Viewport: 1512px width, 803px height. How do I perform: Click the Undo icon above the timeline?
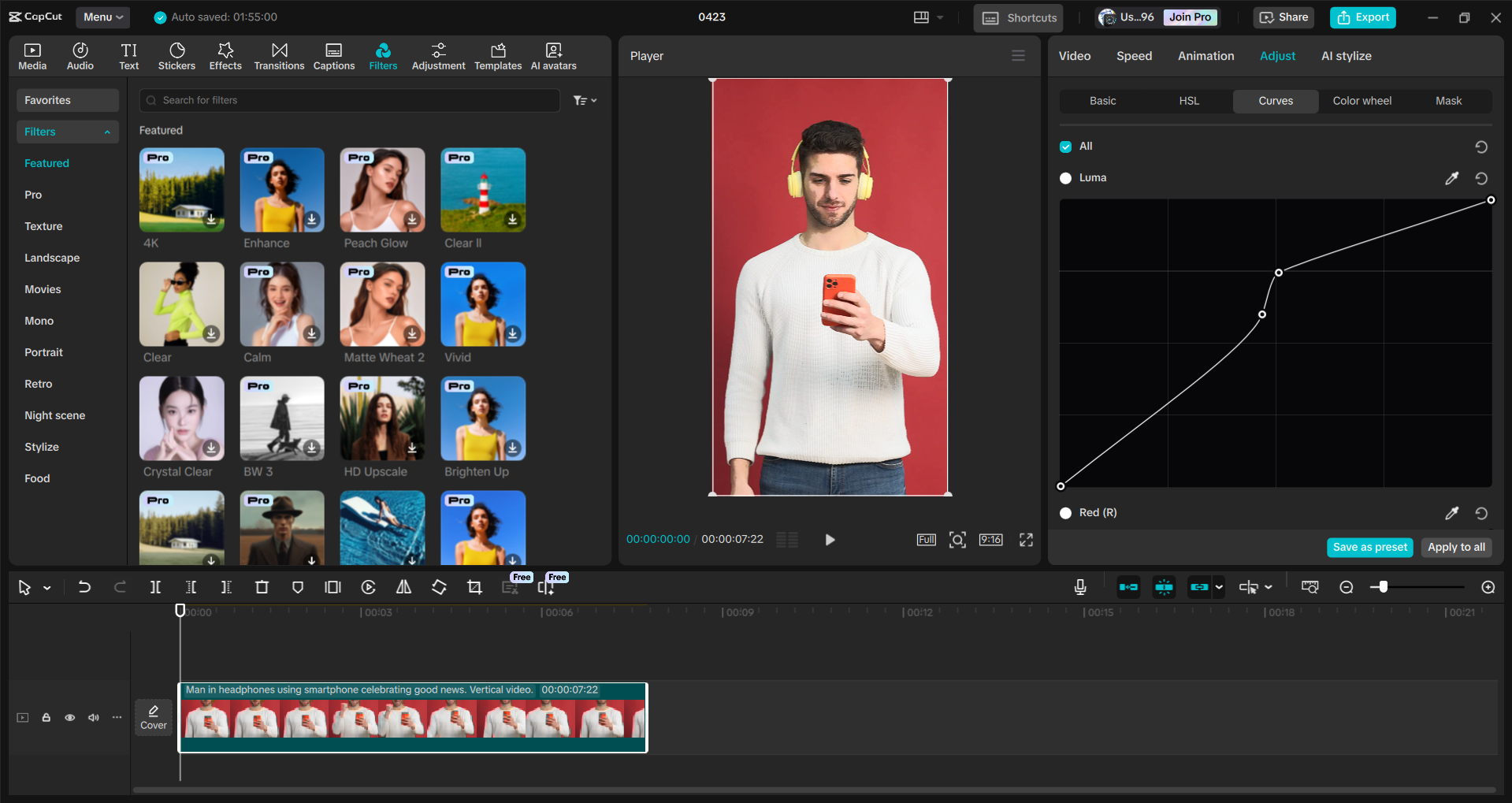click(x=84, y=587)
